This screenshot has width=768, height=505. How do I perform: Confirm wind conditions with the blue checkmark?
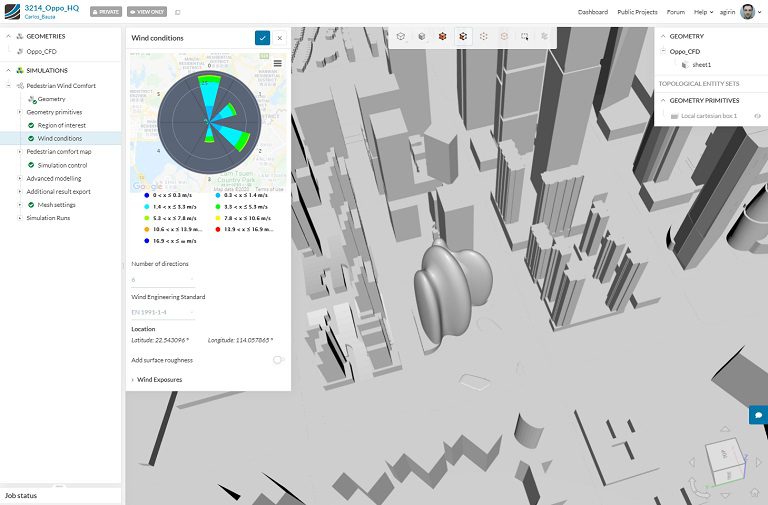click(x=262, y=38)
